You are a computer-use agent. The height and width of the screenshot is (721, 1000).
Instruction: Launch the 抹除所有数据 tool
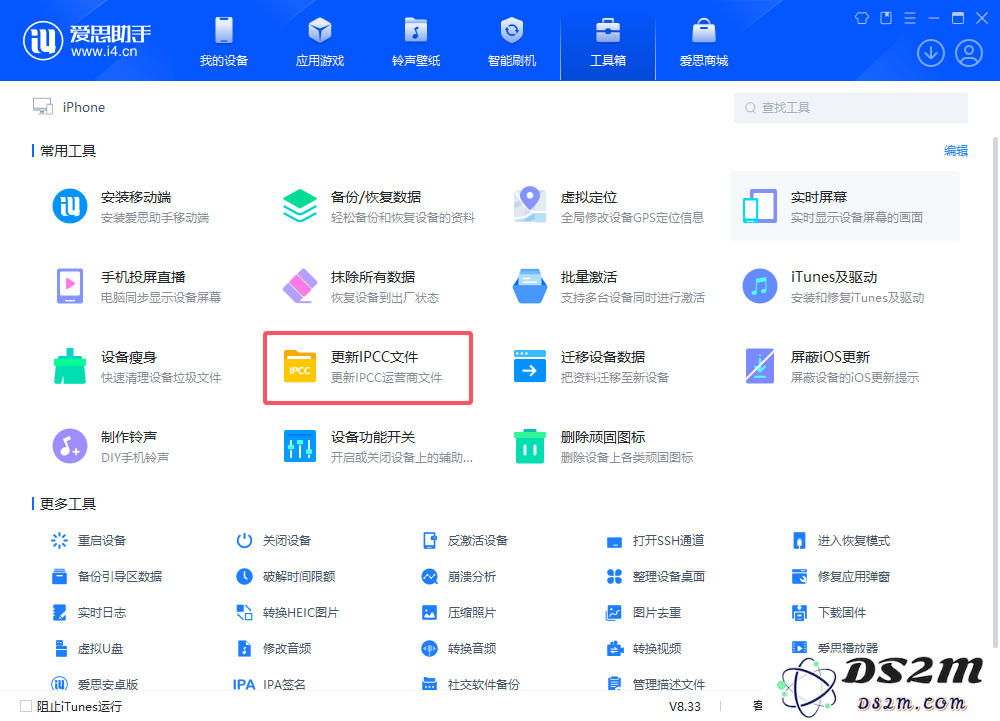pyautogui.click(x=361, y=286)
